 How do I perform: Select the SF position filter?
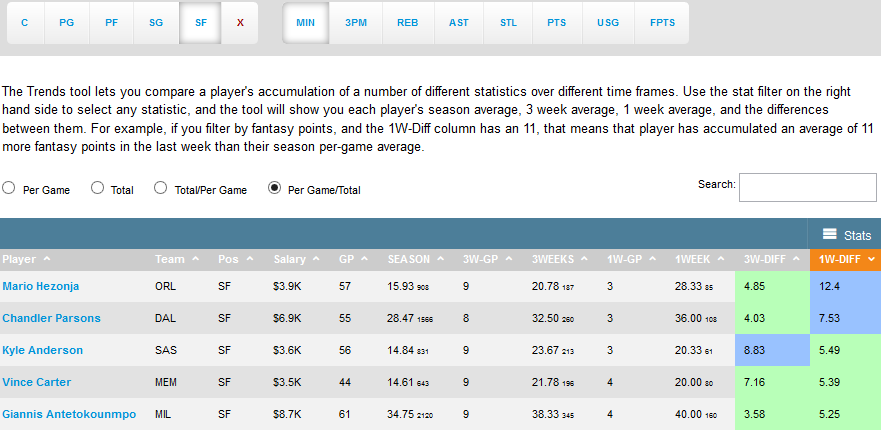coord(201,23)
